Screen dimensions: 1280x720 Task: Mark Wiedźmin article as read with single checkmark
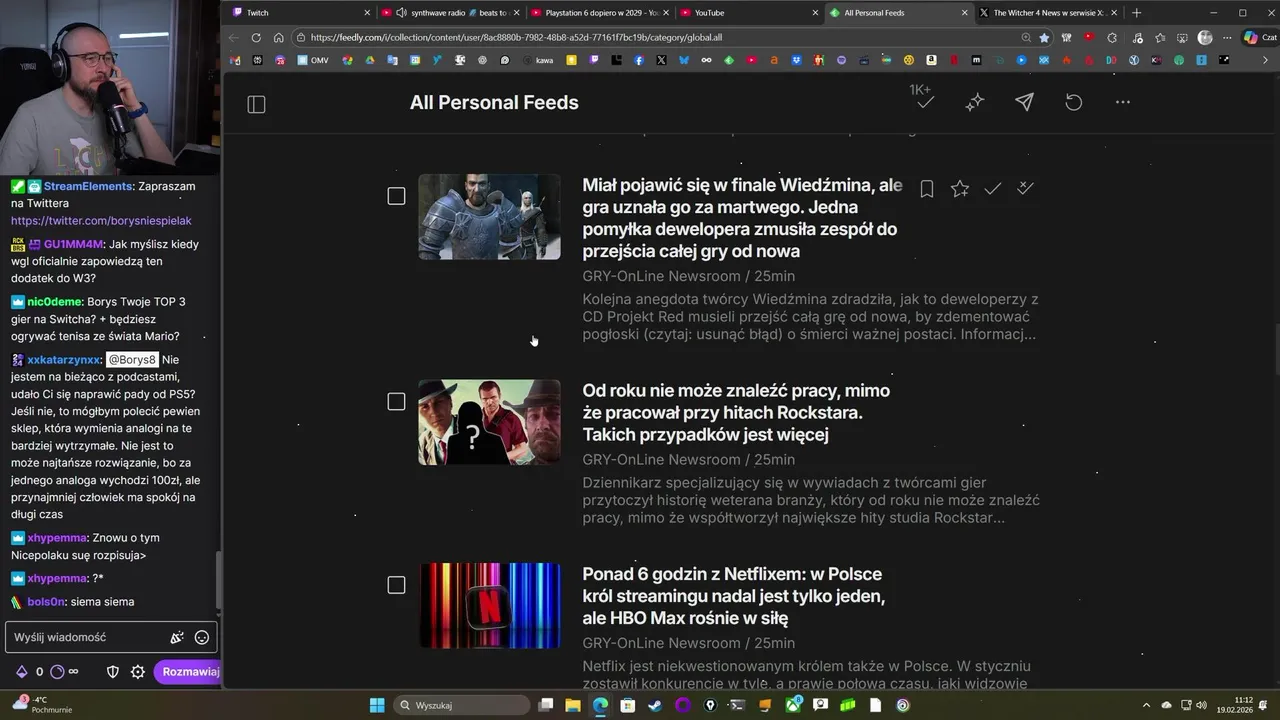[993, 189]
